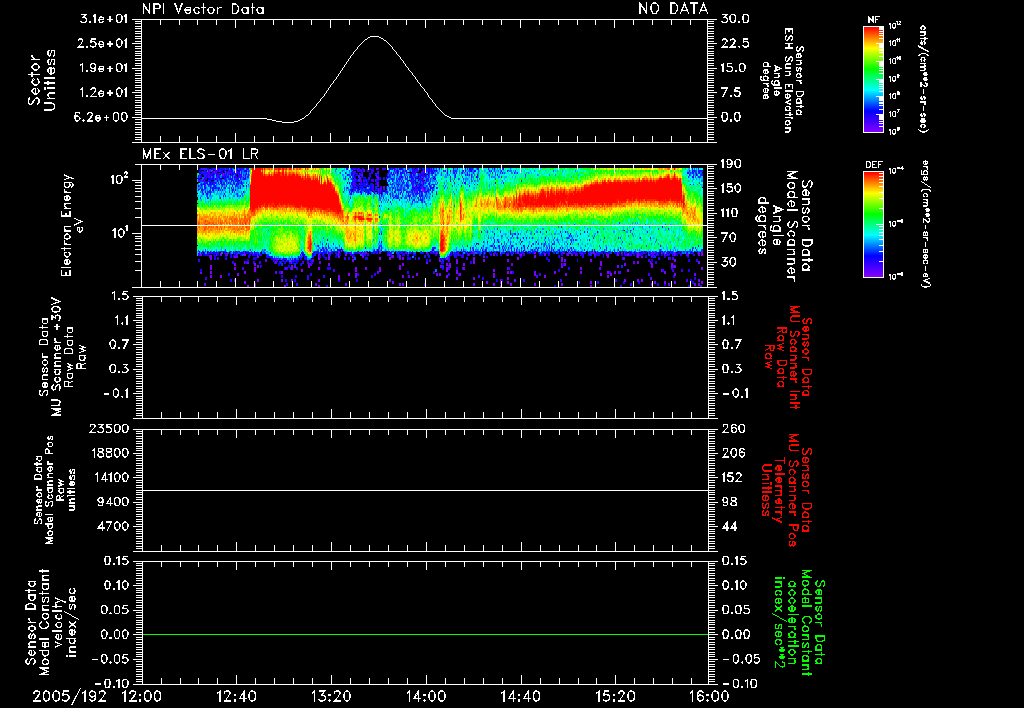
Task: Click the 'Model Scanner Angle degrees' axis title
Action: (x=784, y=226)
